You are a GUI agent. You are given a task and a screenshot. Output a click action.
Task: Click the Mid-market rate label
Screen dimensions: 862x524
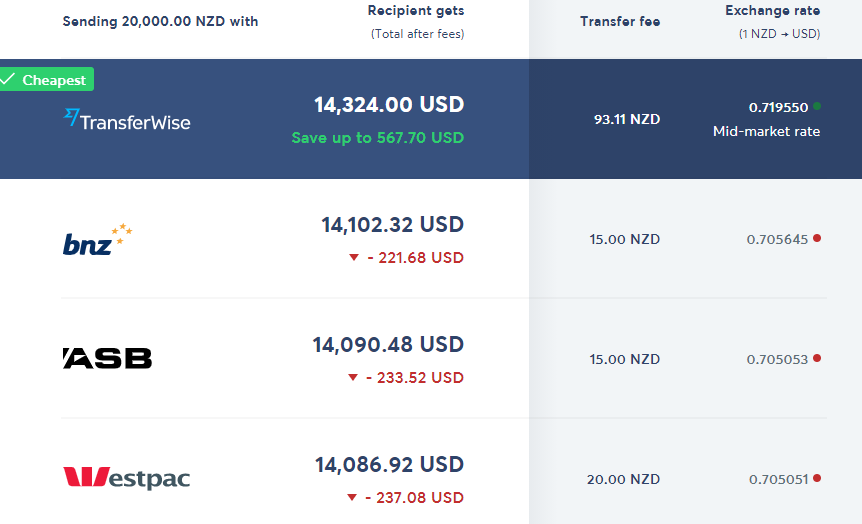tap(766, 131)
